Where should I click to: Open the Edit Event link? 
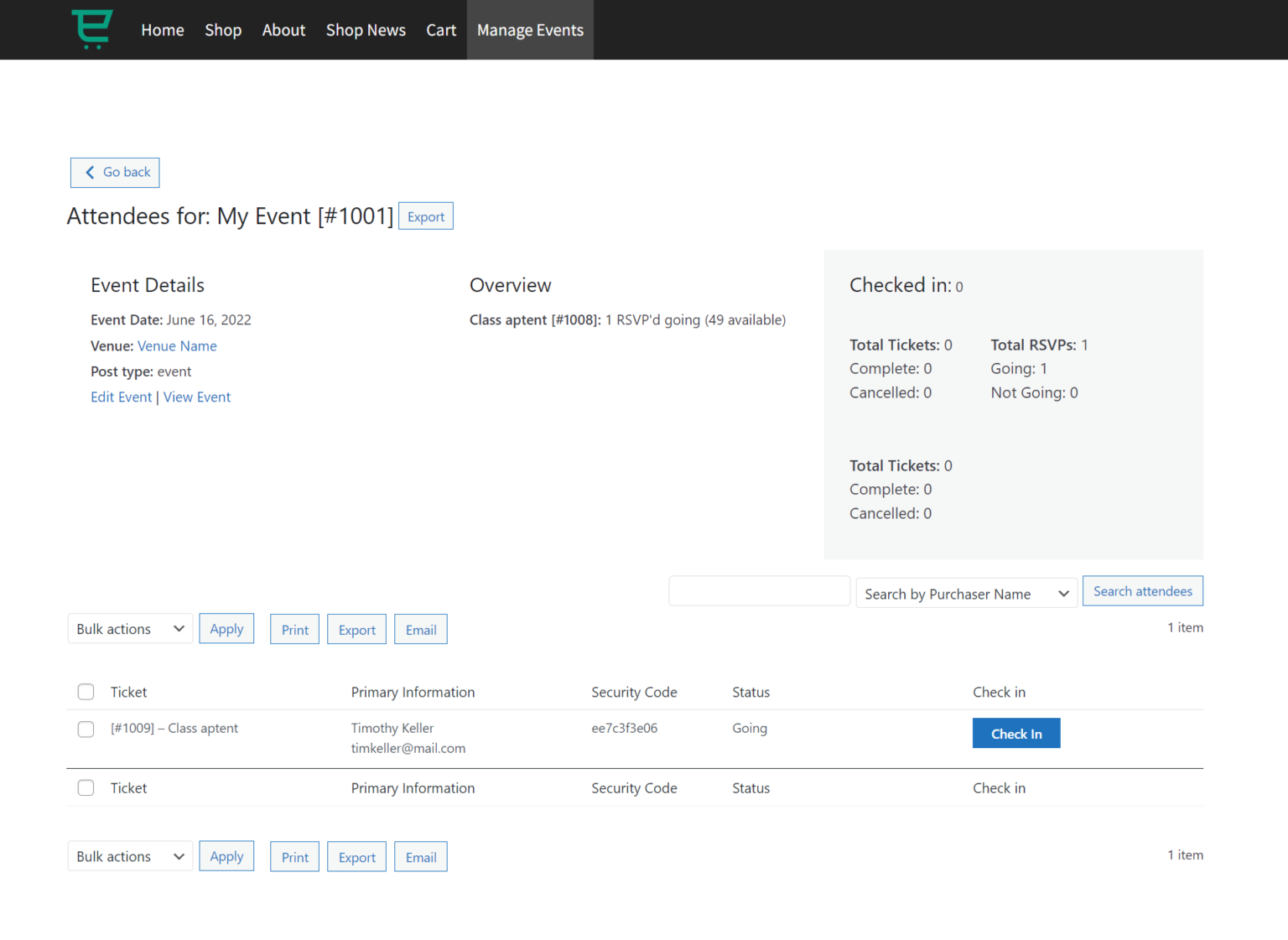click(121, 397)
